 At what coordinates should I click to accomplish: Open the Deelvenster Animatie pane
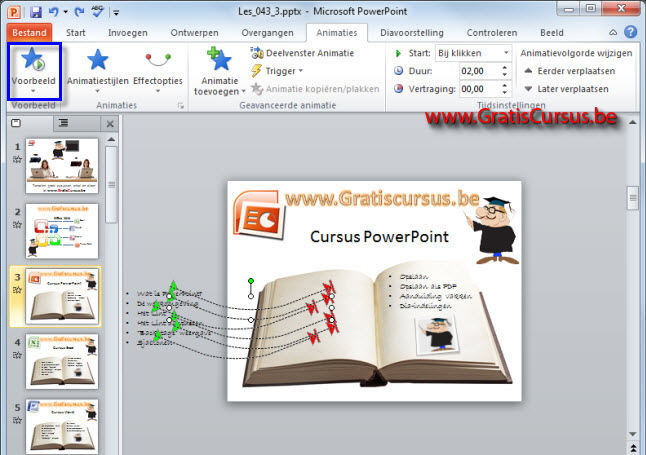pyautogui.click(x=303, y=53)
